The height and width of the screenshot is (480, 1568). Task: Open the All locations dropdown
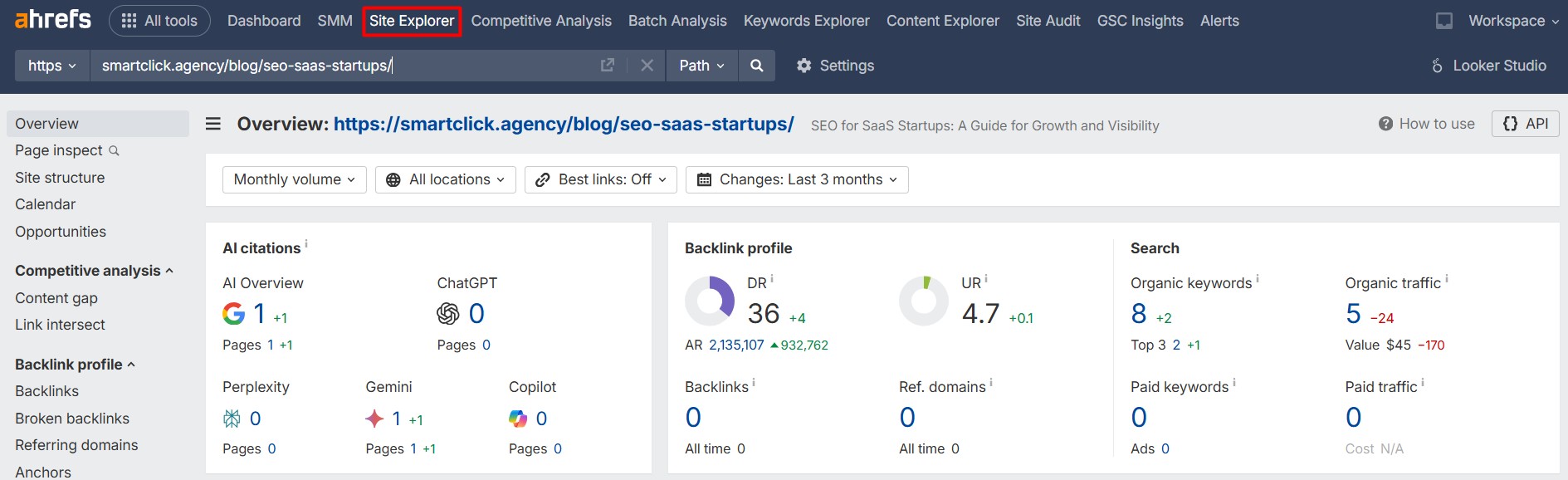[446, 179]
